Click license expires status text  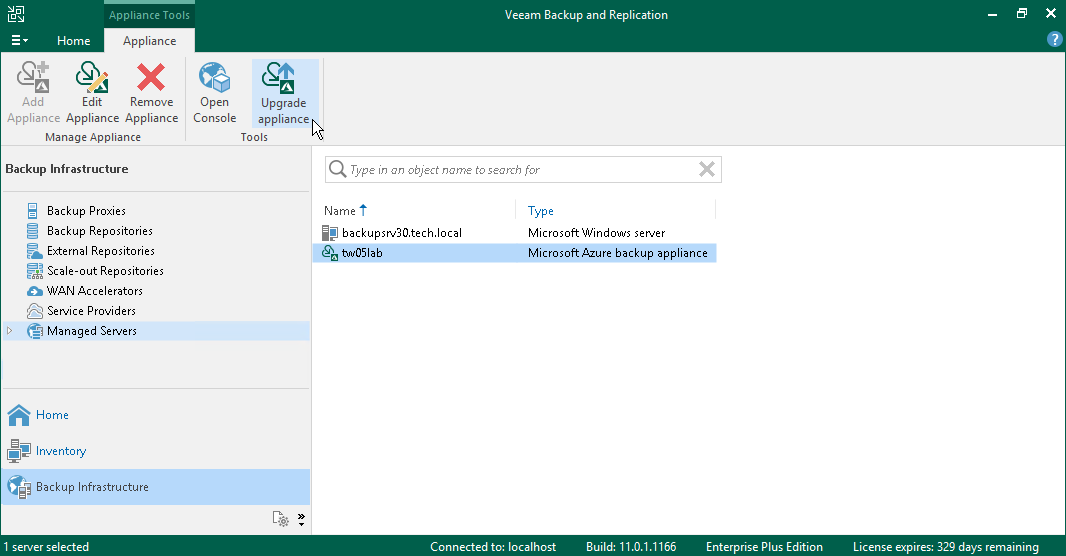946,547
